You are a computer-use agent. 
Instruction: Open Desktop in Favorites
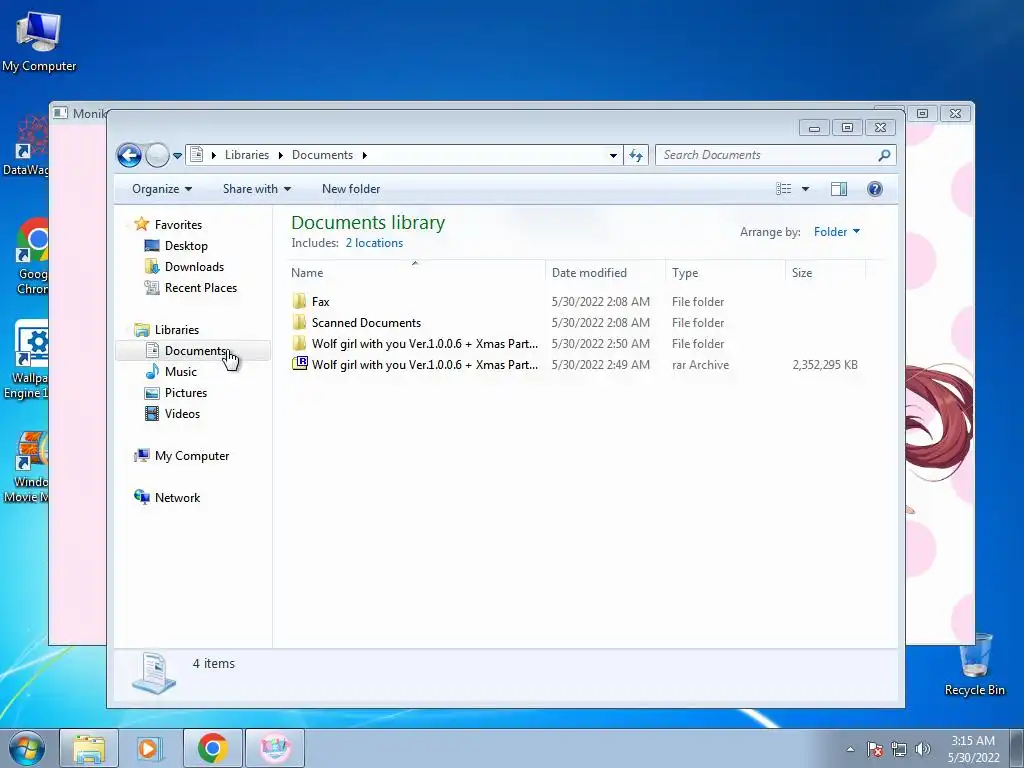pyautogui.click(x=186, y=246)
